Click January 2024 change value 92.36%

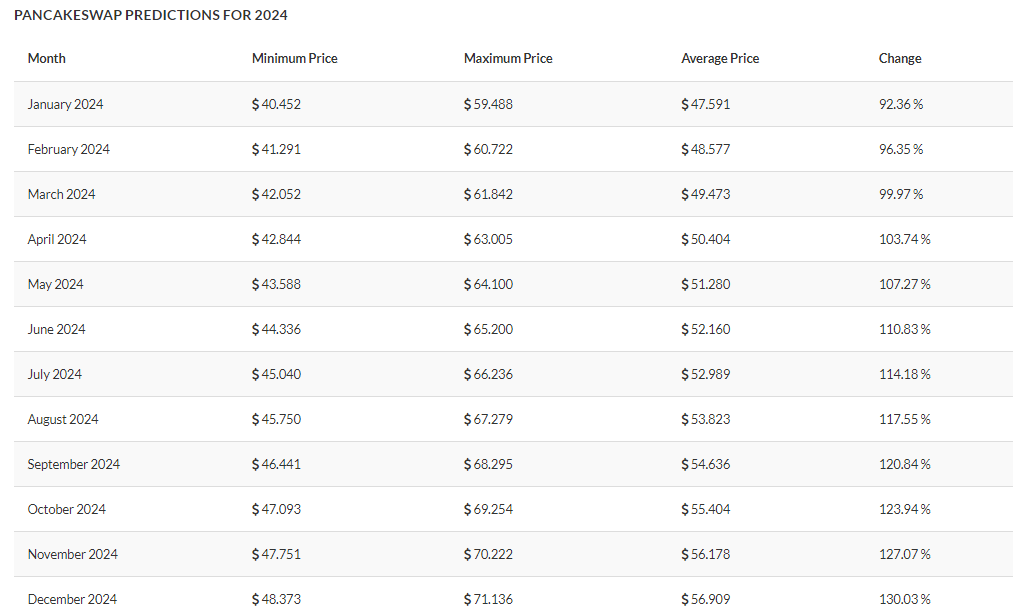pos(900,104)
